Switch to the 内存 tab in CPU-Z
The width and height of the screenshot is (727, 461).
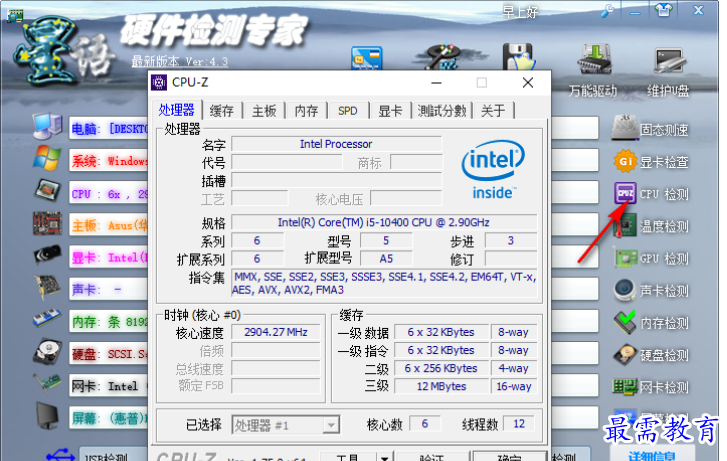click(x=306, y=111)
